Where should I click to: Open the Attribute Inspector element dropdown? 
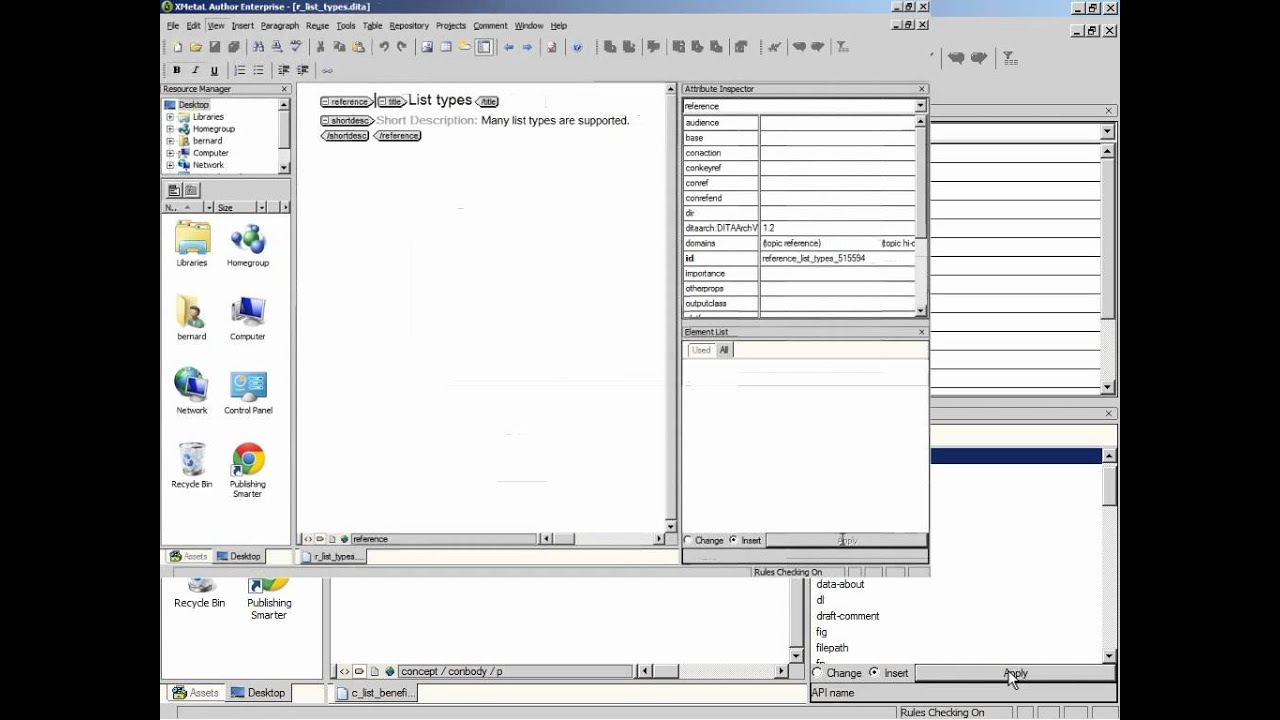(920, 106)
